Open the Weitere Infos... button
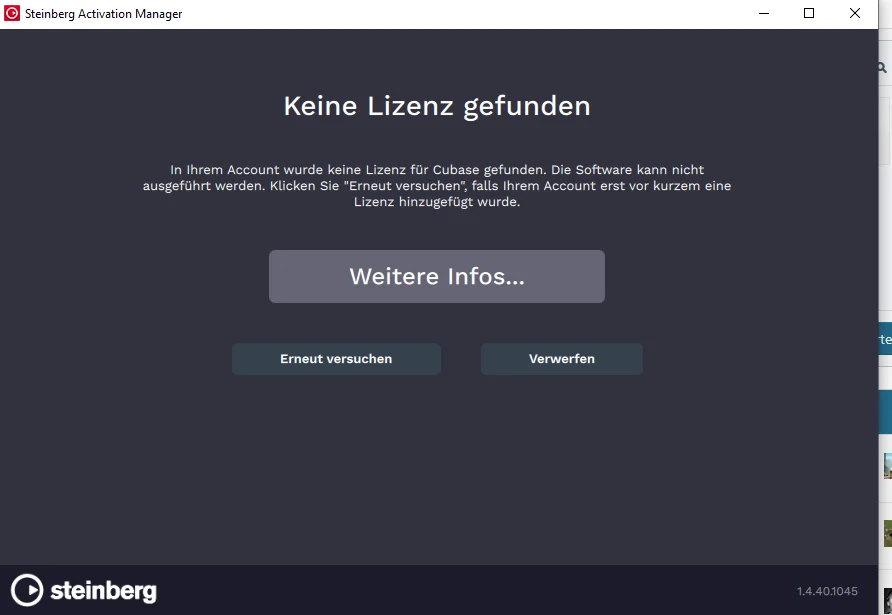The image size is (892, 615). click(436, 276)
